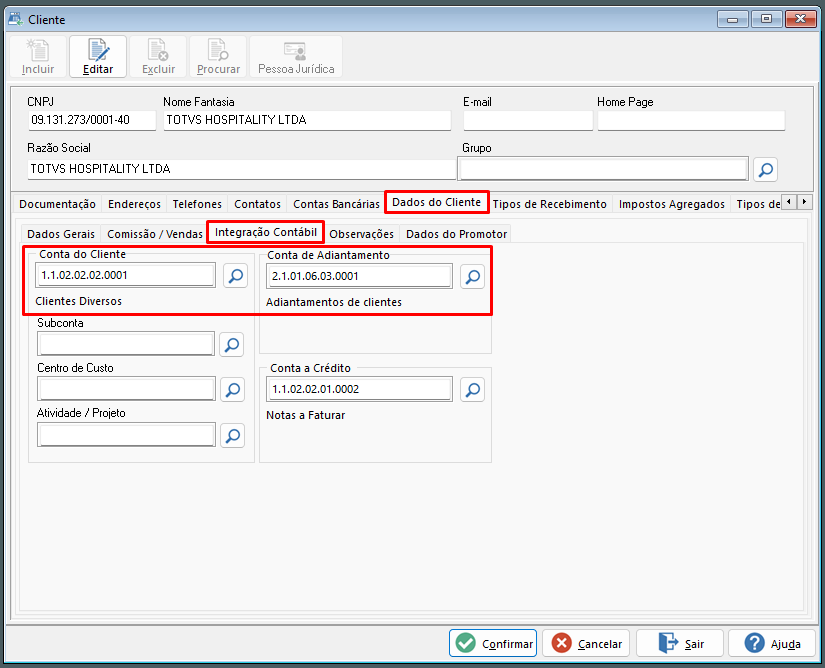Click the Procurar toolbar button
The image size is (825, 668).
218,57
